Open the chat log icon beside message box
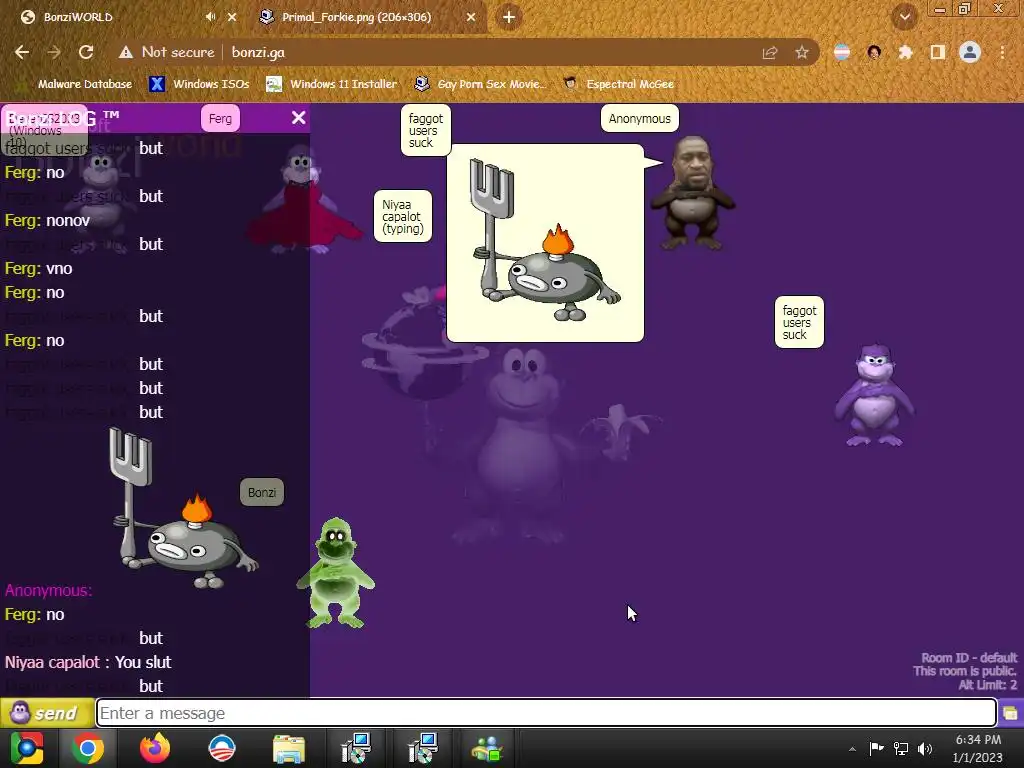 1010,713
